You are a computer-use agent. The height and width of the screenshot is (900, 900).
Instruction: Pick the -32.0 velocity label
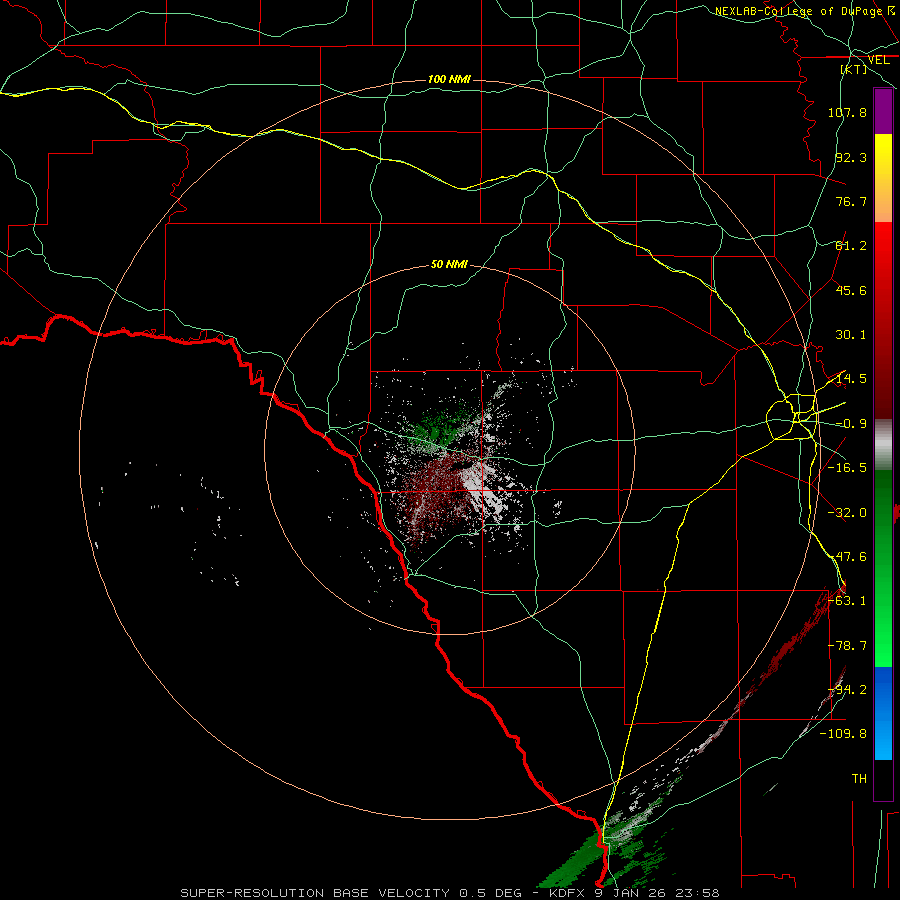(847, 513)
